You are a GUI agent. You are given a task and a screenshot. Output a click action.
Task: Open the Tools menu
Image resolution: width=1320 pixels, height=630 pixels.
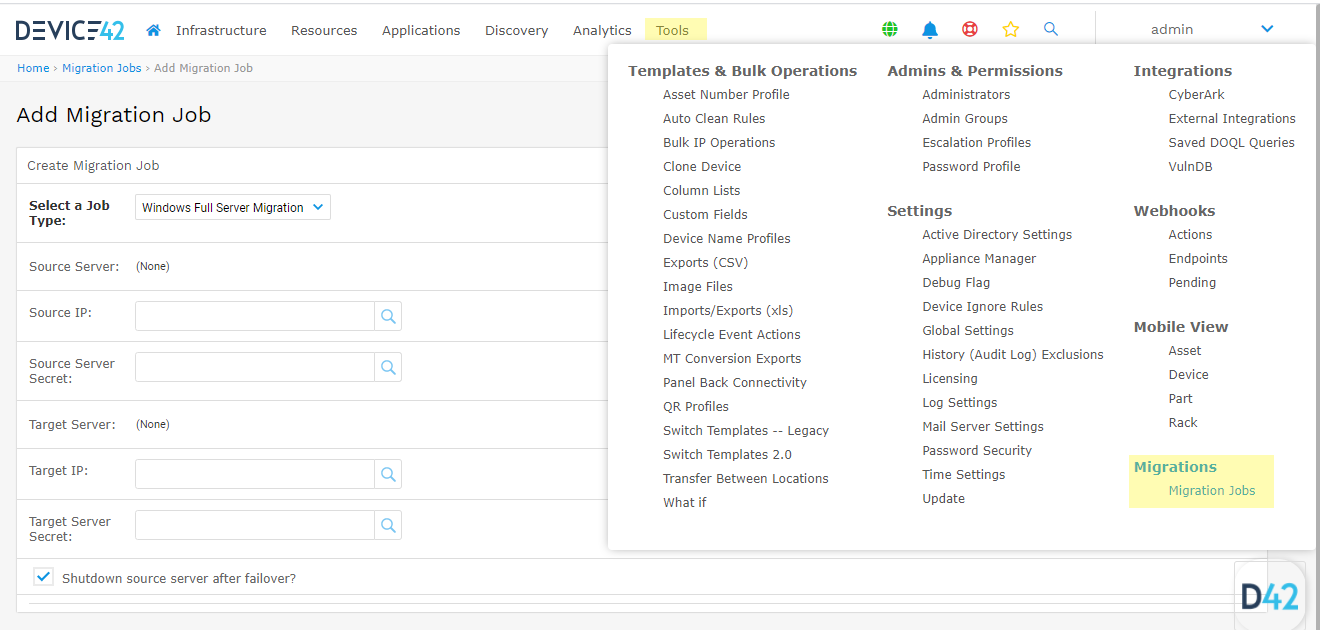click(672, 30)
